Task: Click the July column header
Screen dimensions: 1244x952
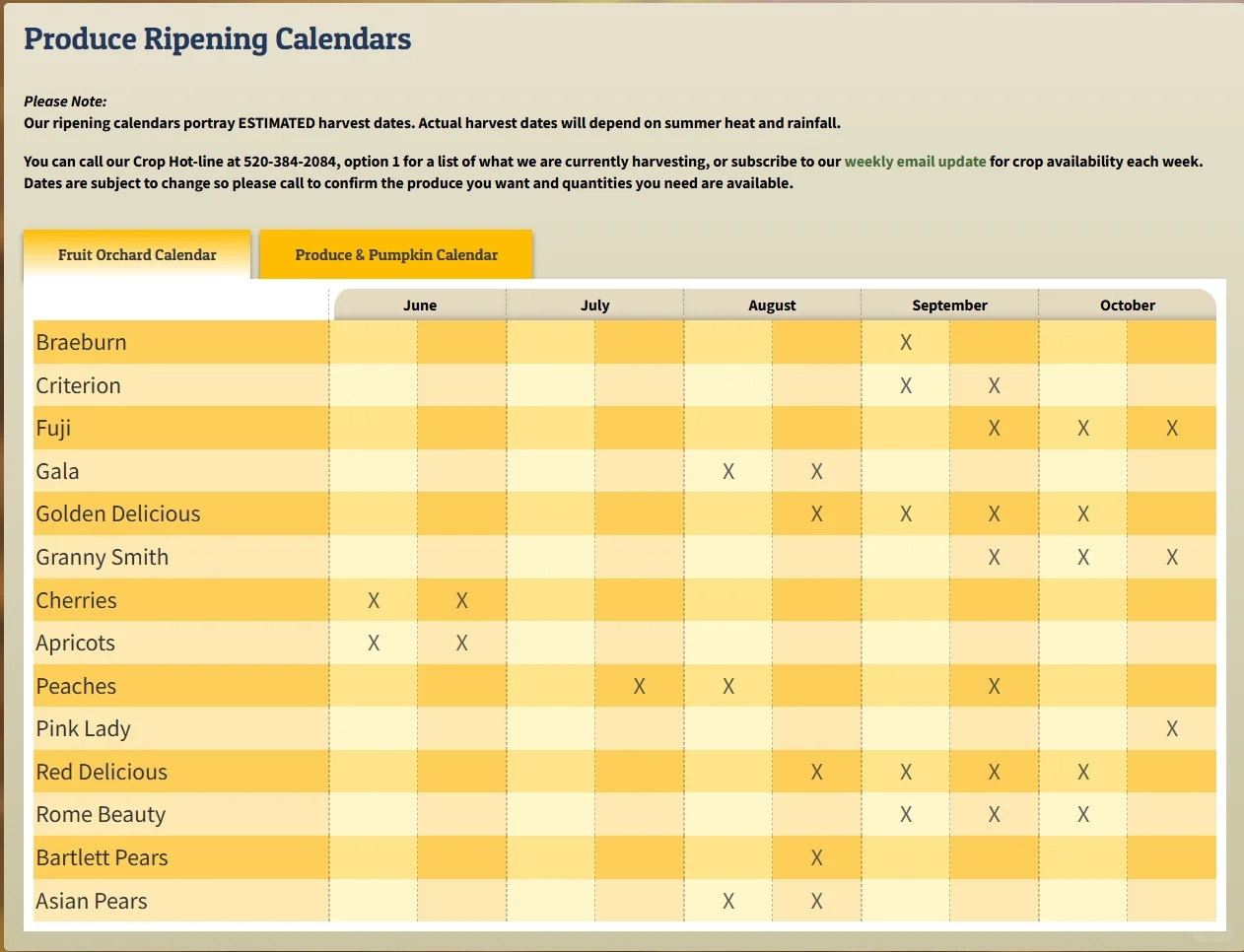Action: 595,306
